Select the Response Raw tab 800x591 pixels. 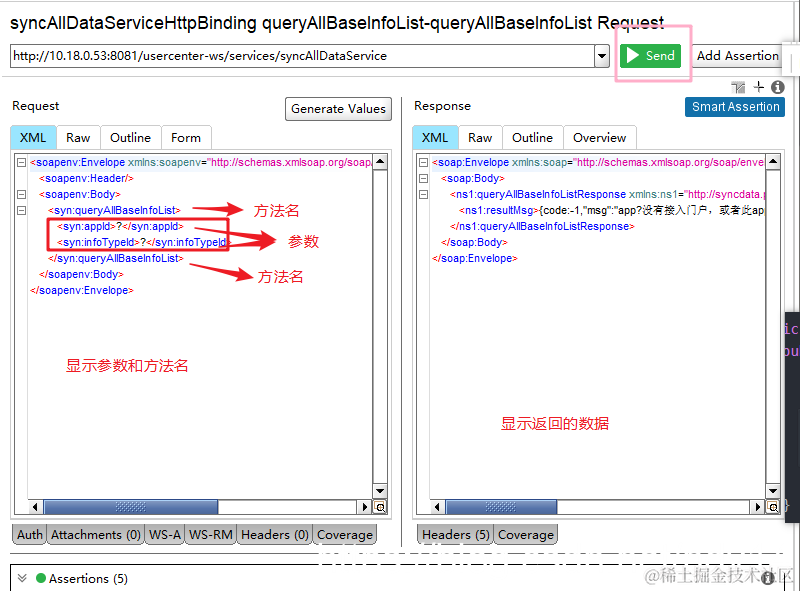click(x=480, y=138)
